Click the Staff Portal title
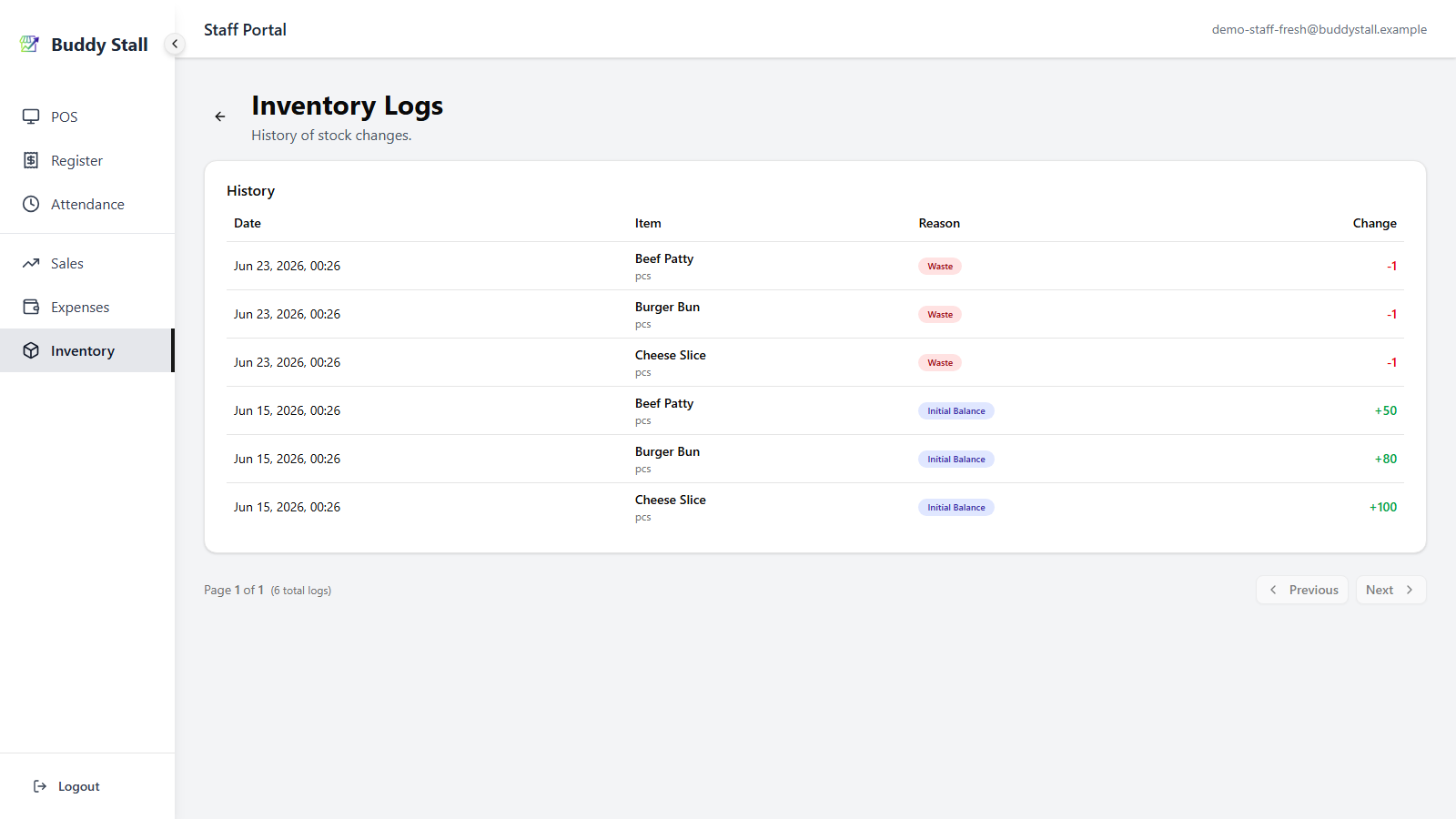Screen dimensions: 1456x819 [245, 29]
